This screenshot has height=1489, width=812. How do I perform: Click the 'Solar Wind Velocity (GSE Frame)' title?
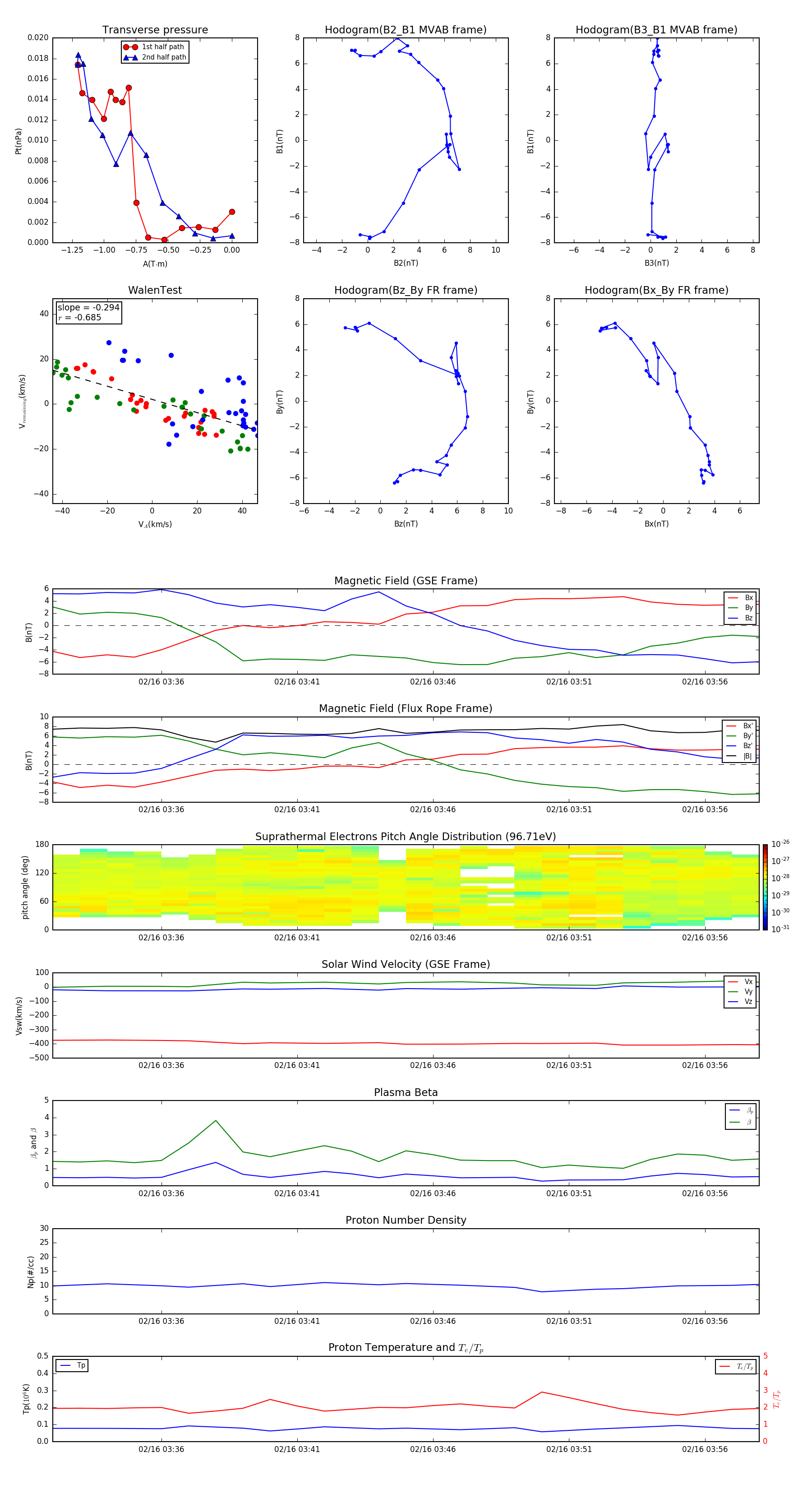click(406, 965)
